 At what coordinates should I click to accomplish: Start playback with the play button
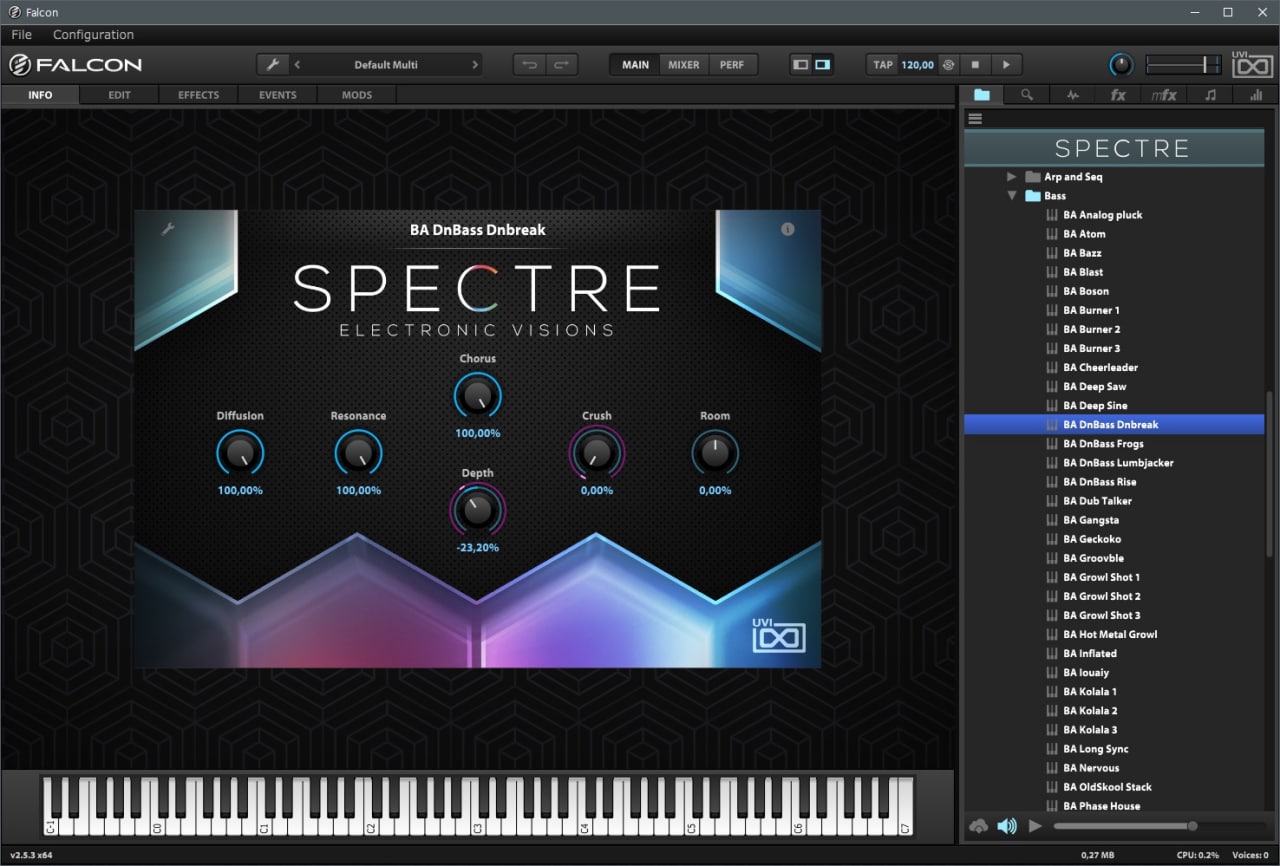pyautogui.click(x=1006, y=65)
